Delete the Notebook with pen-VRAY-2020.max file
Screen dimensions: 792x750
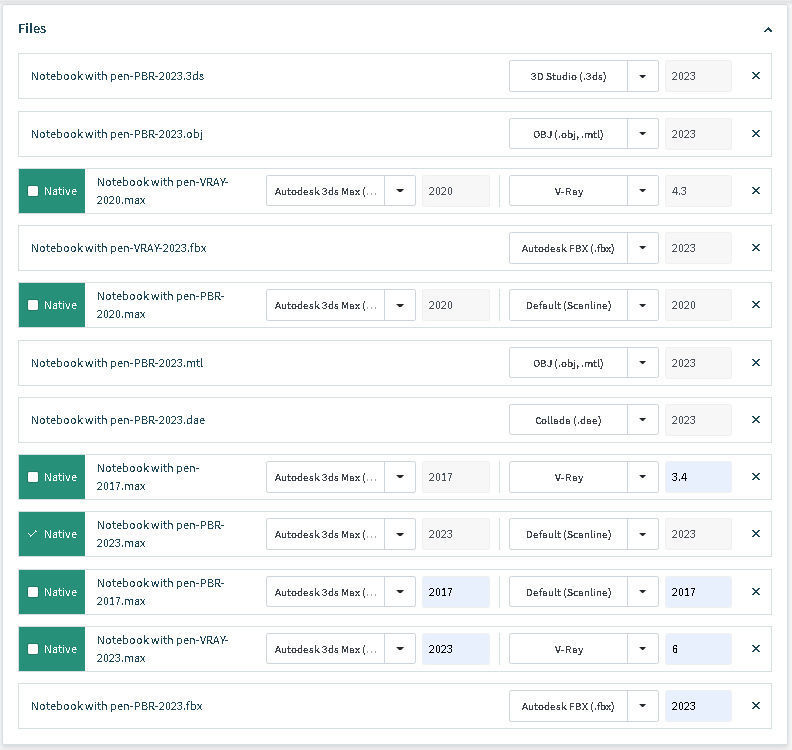756,191
